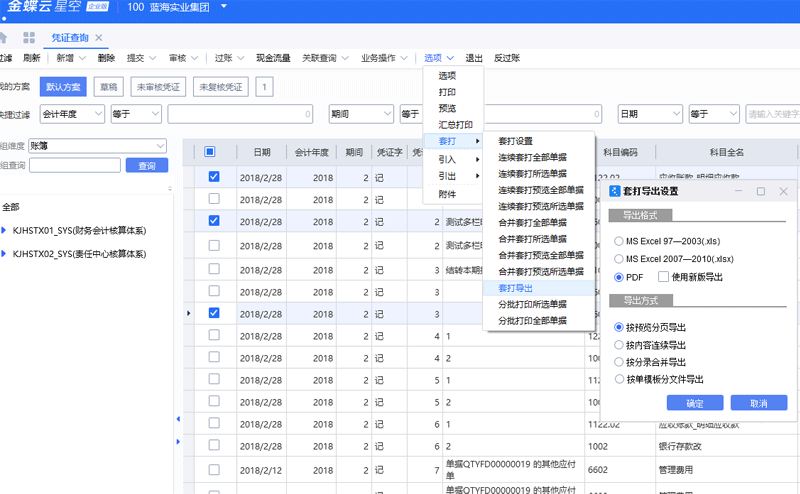Apply the 草稿 filter scheme
Image resolution: width=800 pixels, height=494 pixels.
109,87
